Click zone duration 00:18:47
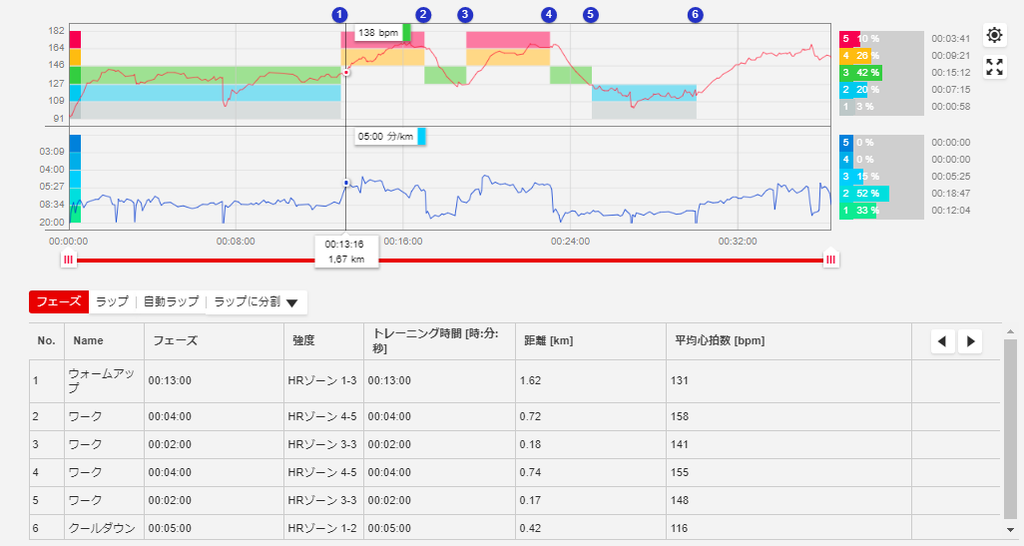The width and height of the screenshot is (1024, 546). [x=950, y=193]
